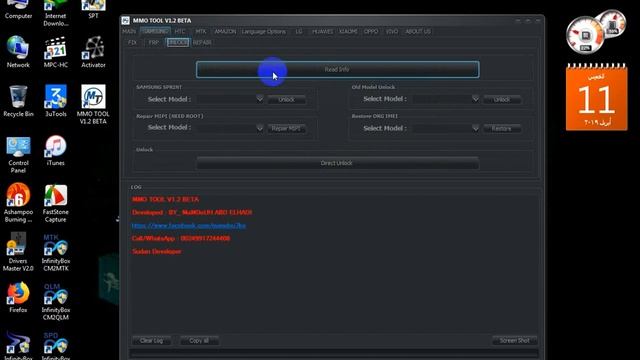Click Unlock button in Old Model Unlock group
The height and width of the screenshot is (360, 640).
(502, 100)
